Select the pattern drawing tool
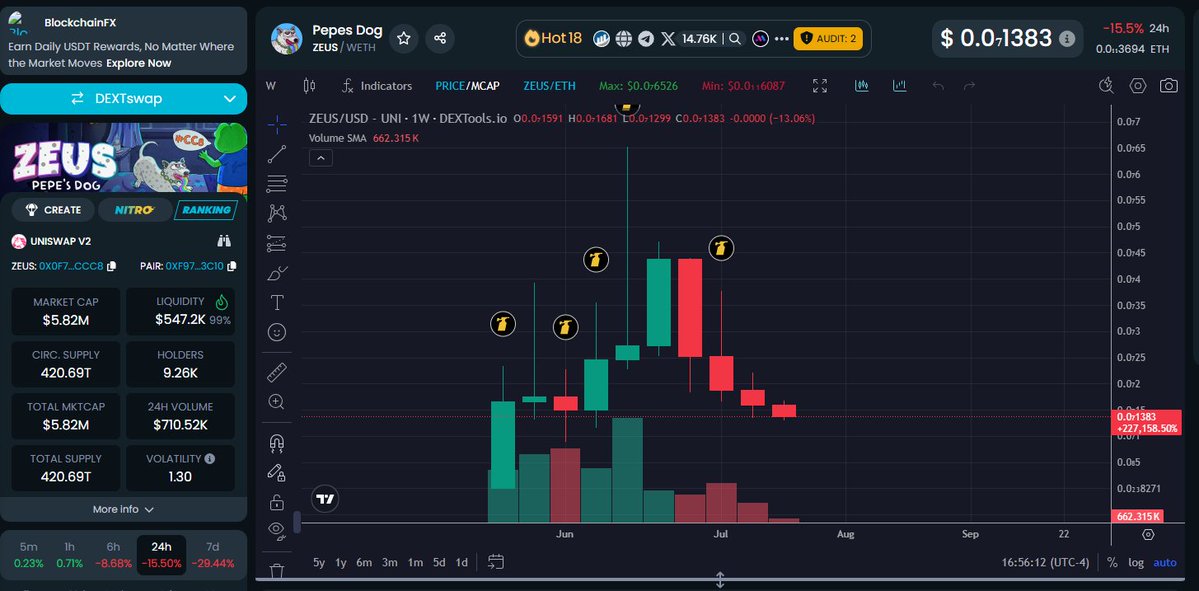Viewport: 1199px width, 591px height. tap(277, 213)
